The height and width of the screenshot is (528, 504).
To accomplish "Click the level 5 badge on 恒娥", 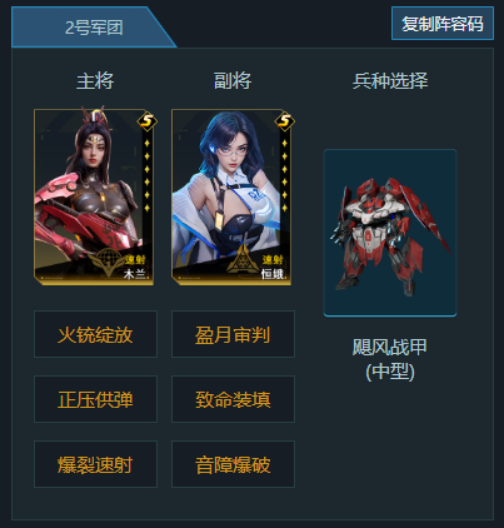I will point(285,121).
